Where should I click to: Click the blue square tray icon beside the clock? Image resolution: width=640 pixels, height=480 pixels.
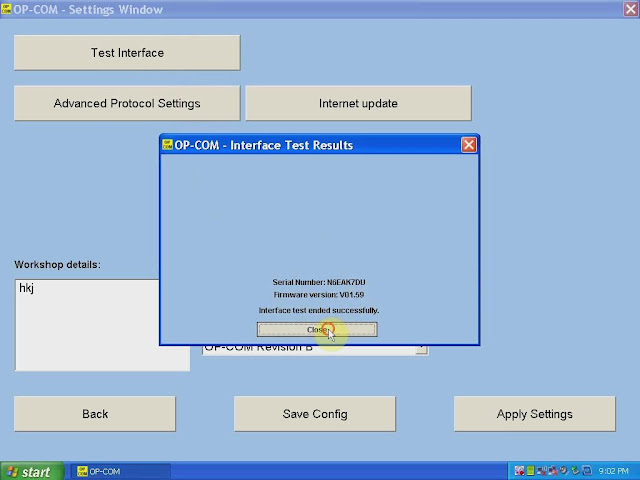tap(587, 471)
